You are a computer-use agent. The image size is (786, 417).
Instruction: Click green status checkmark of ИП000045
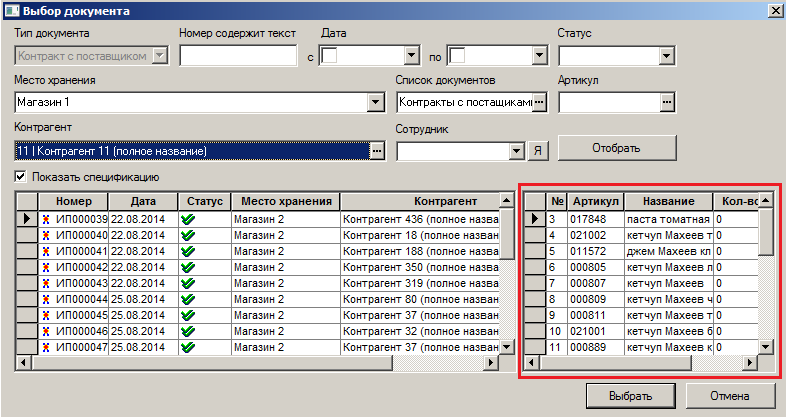tap(188, 315)
